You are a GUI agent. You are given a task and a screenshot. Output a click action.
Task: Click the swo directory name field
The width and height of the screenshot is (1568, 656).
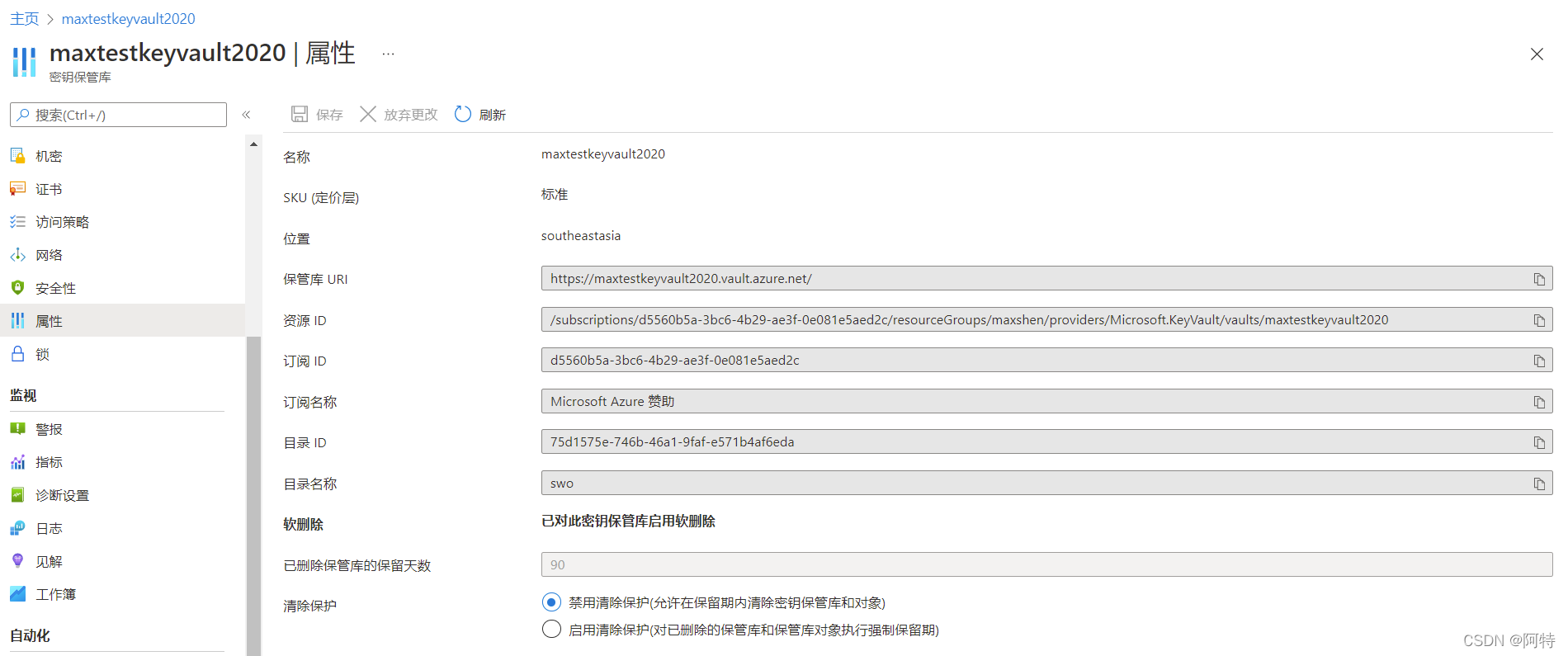1046,483
